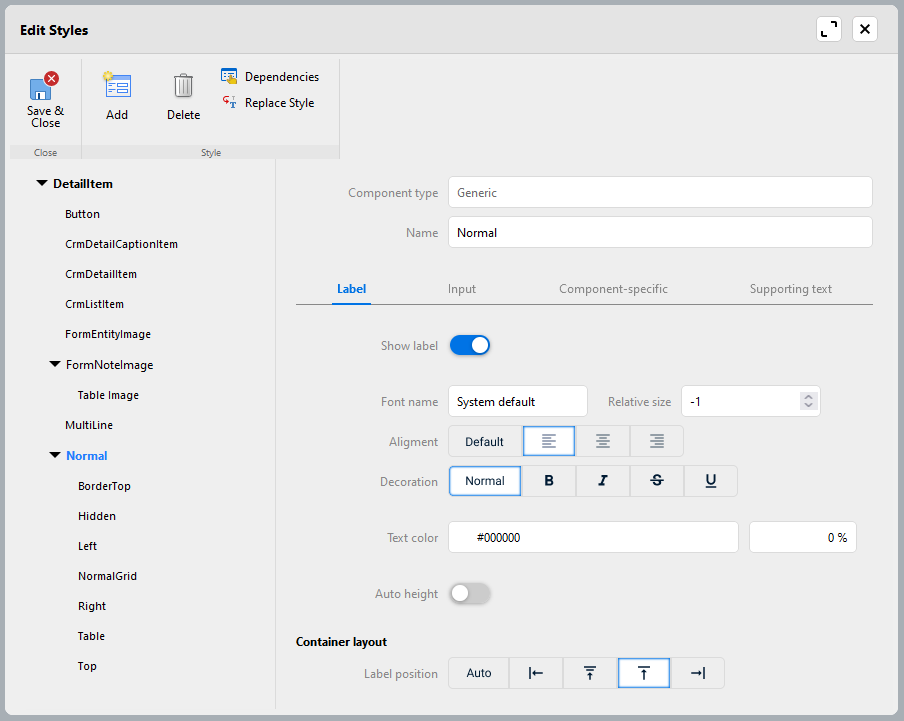Click the Delete trash icon

click(183, 86)
